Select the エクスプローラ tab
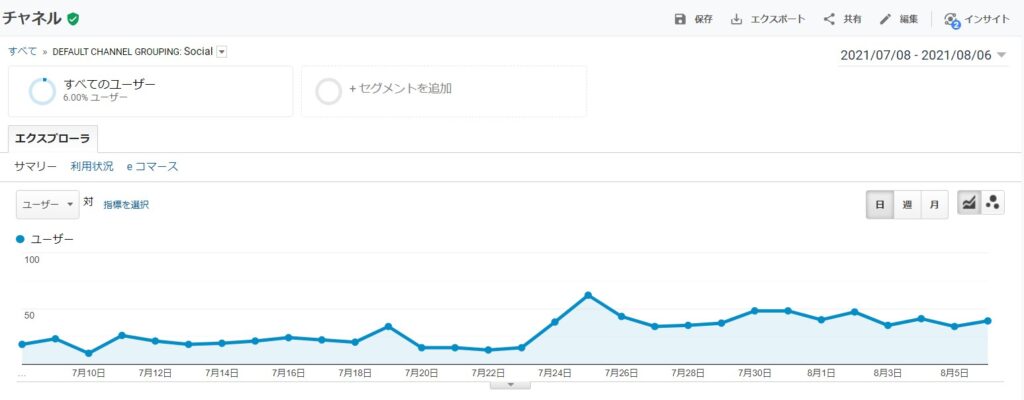The height and width of the screenshot is (400, 1024). [53, 139]
